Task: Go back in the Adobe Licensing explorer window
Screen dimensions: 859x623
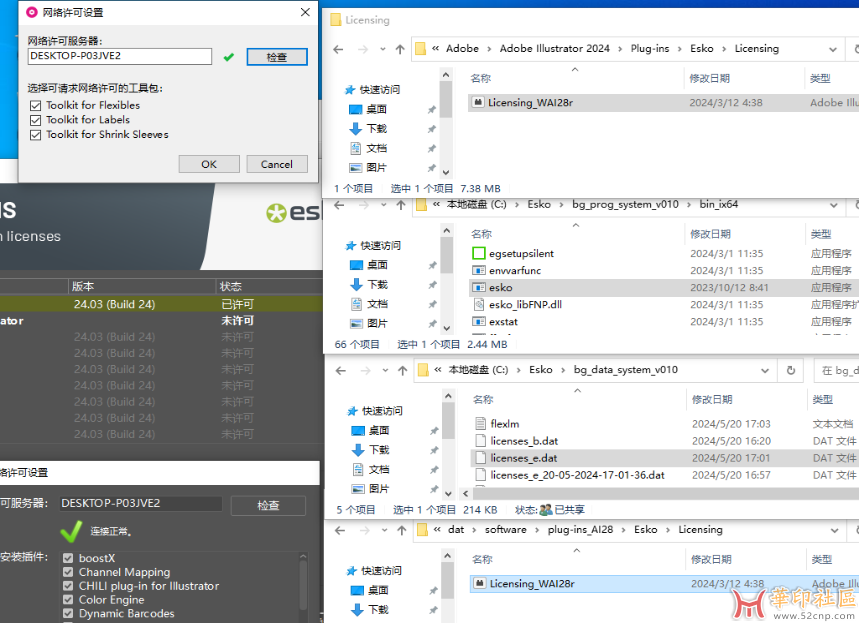Action: pyautogui.click(x=338, y=49)
